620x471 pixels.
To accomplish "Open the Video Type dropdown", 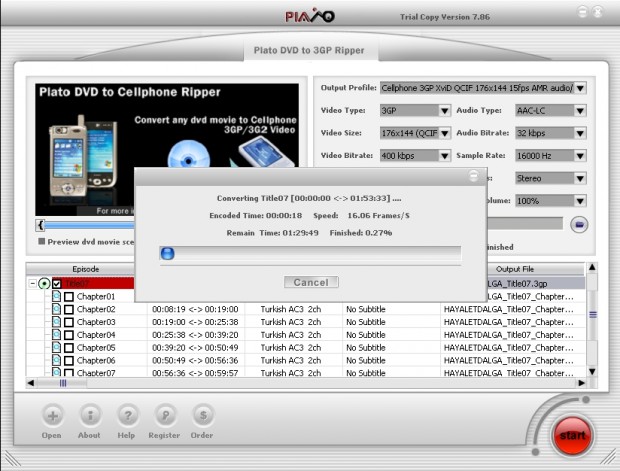I will [444, 110].
